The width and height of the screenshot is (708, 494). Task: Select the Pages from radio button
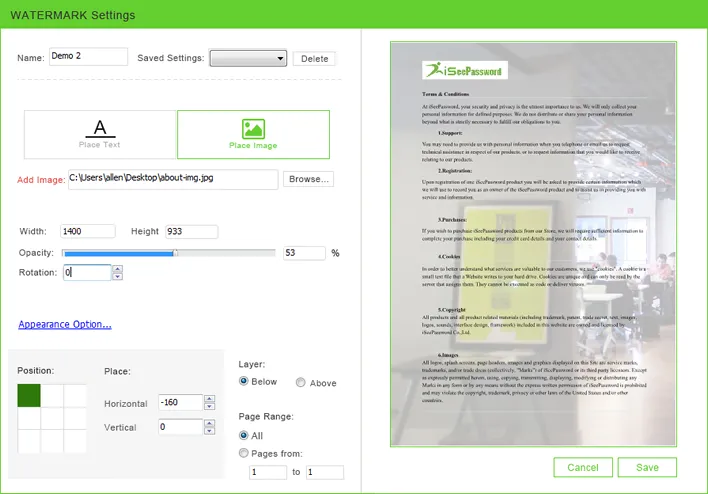(x=243, y=453)
